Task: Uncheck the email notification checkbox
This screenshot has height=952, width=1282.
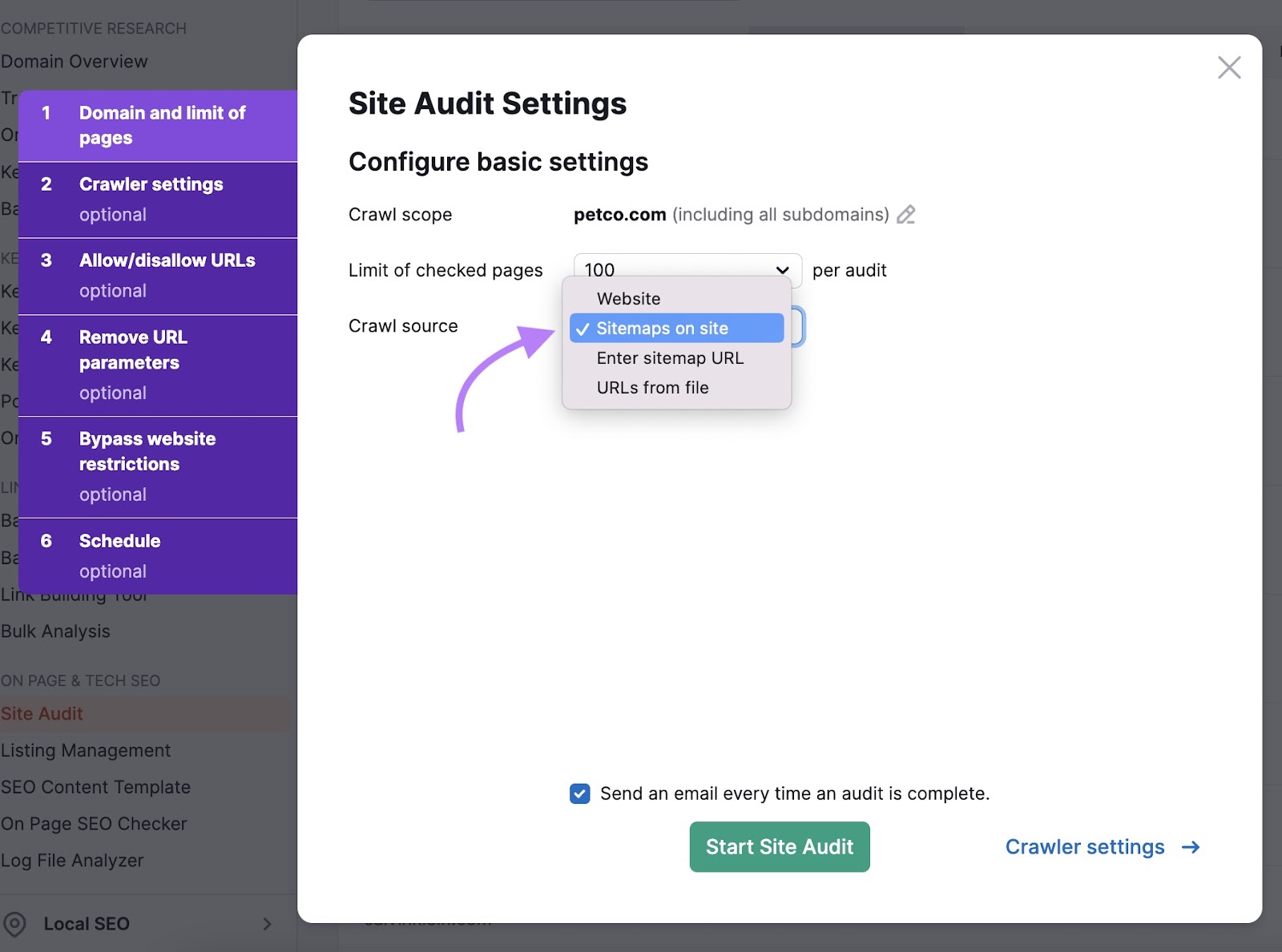Action: (579, 793)
